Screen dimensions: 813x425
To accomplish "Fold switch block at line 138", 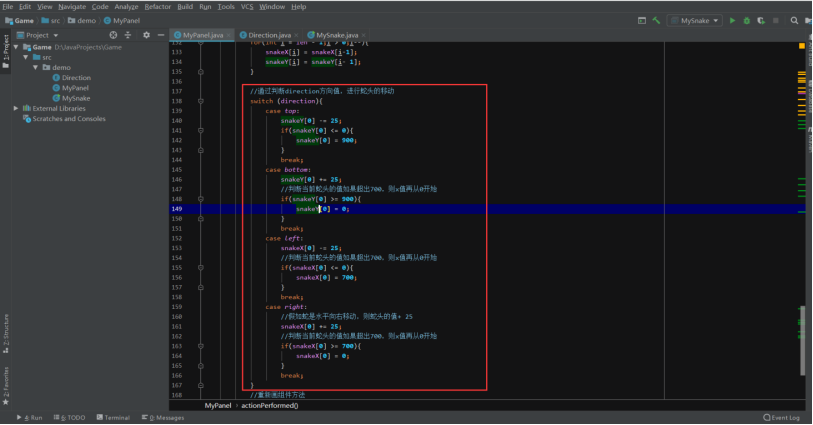I will tap(201, 101).
